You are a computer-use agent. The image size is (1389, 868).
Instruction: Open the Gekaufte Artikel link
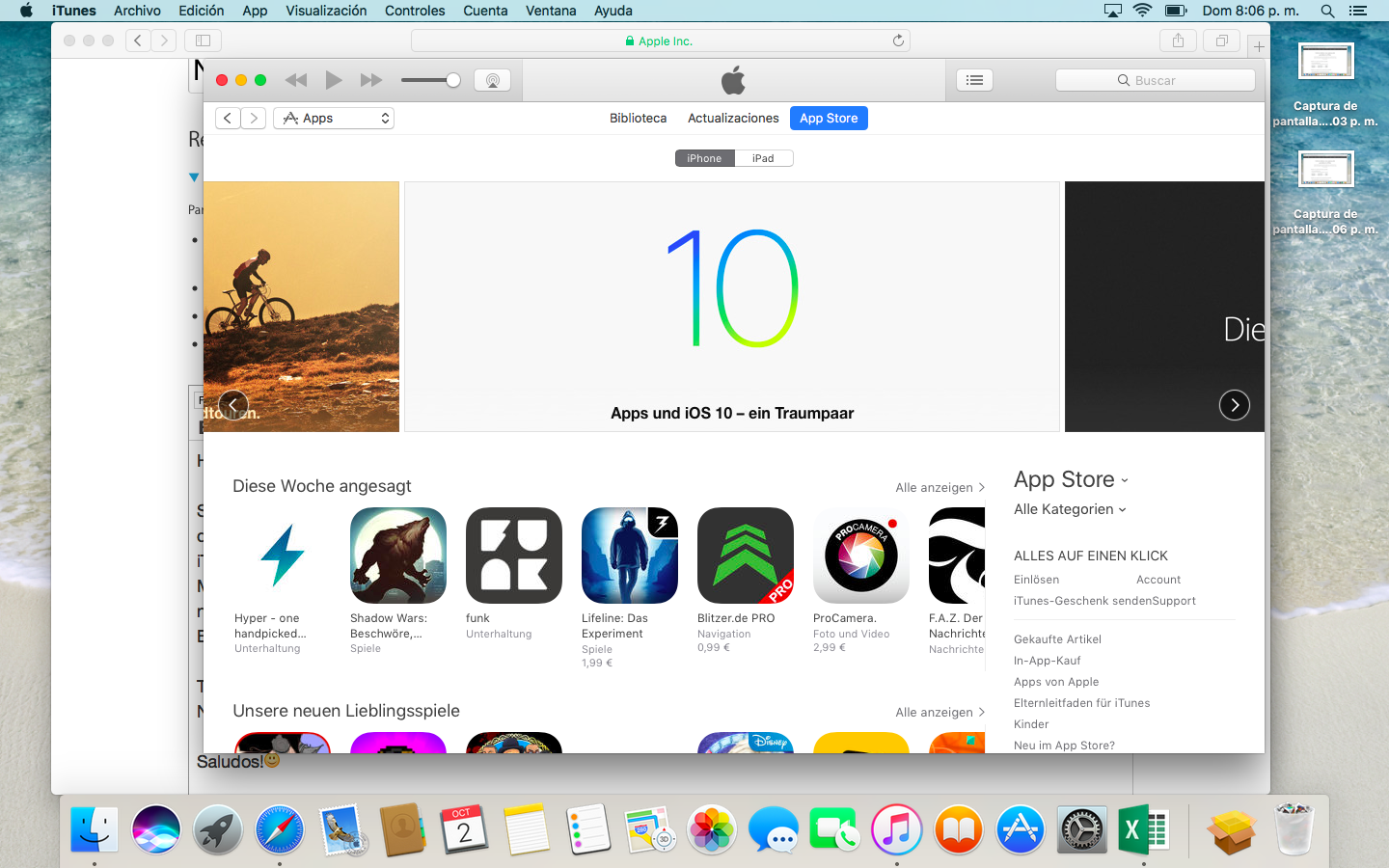click(x=1057, y=639)
